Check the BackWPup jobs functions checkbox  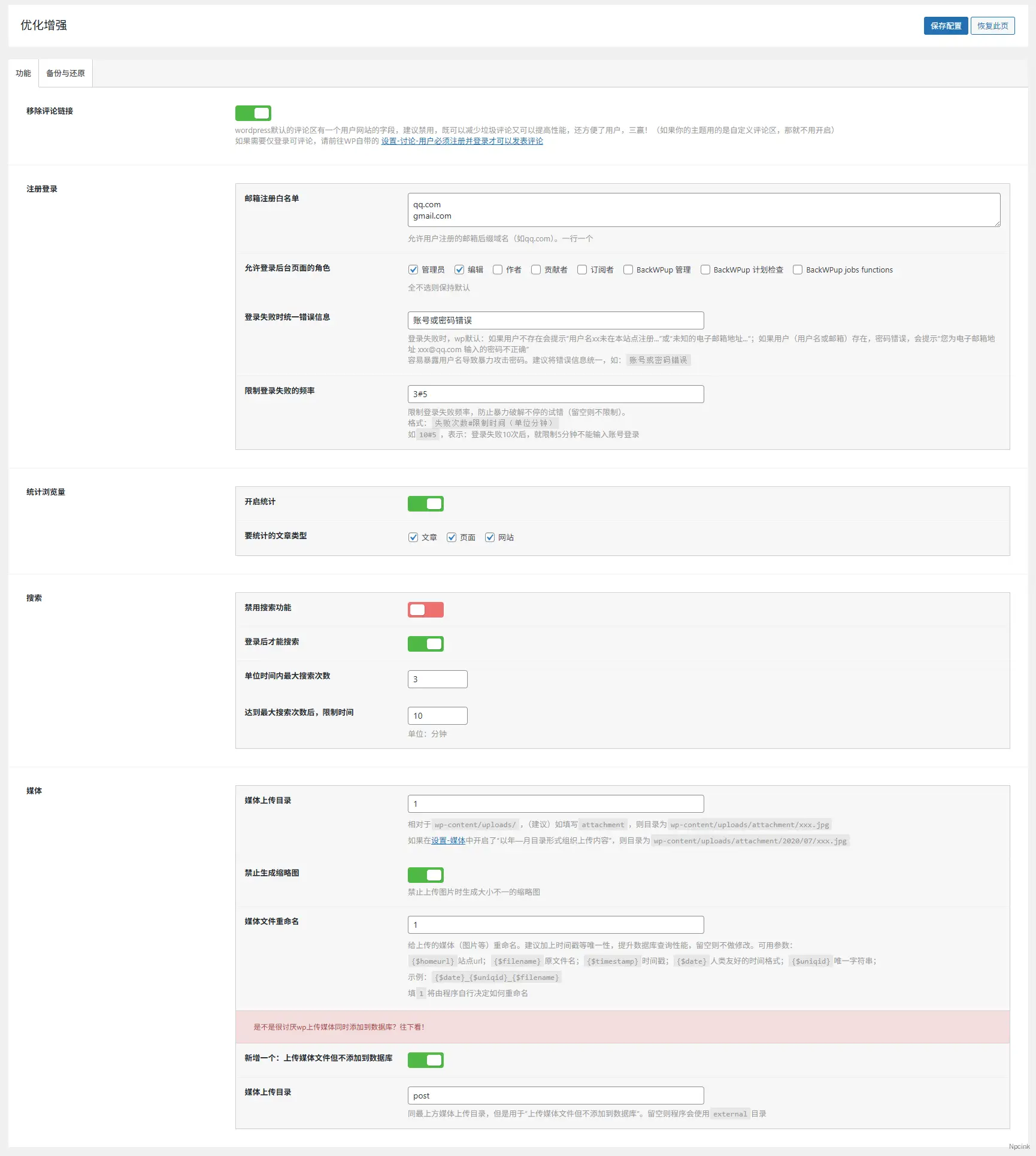coord(797,270)
